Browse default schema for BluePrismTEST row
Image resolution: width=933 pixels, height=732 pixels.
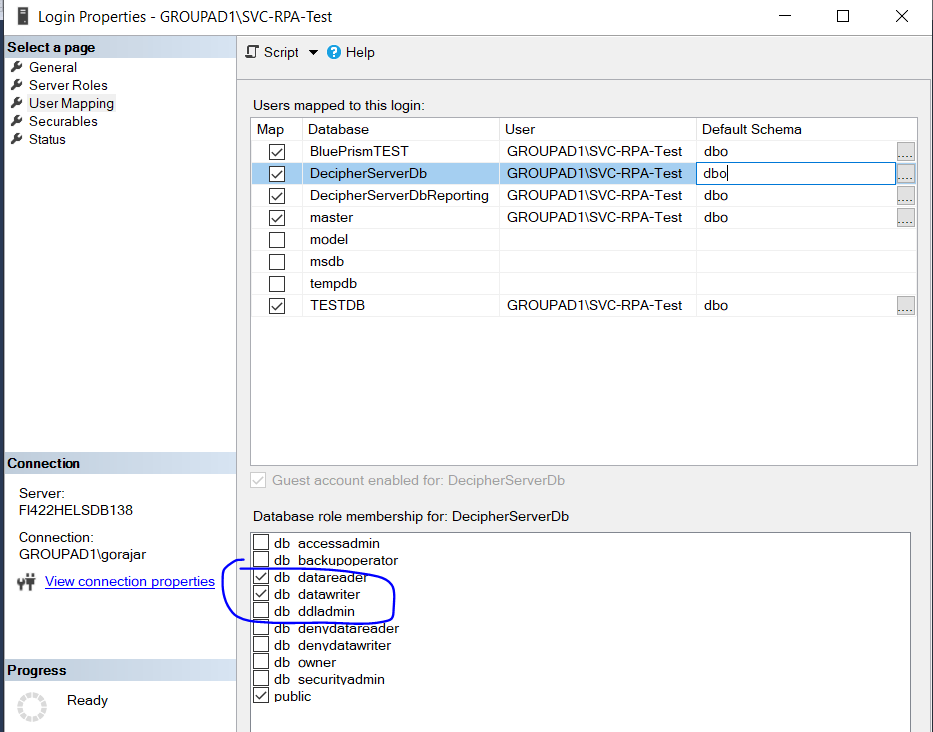tap(906, 151)
